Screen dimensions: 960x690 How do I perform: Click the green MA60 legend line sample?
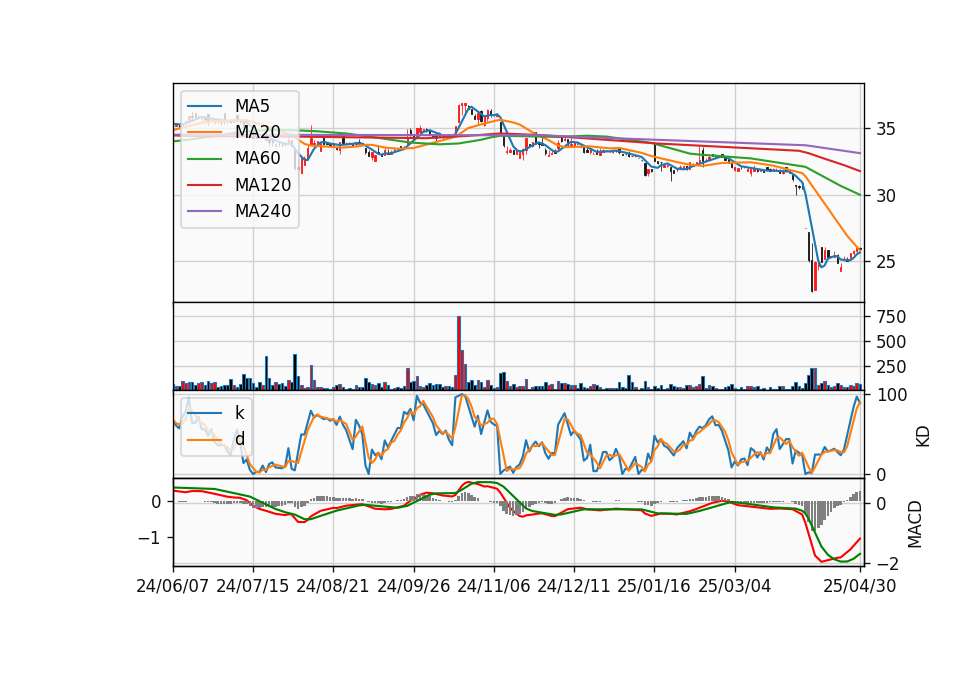coord(204,159)
